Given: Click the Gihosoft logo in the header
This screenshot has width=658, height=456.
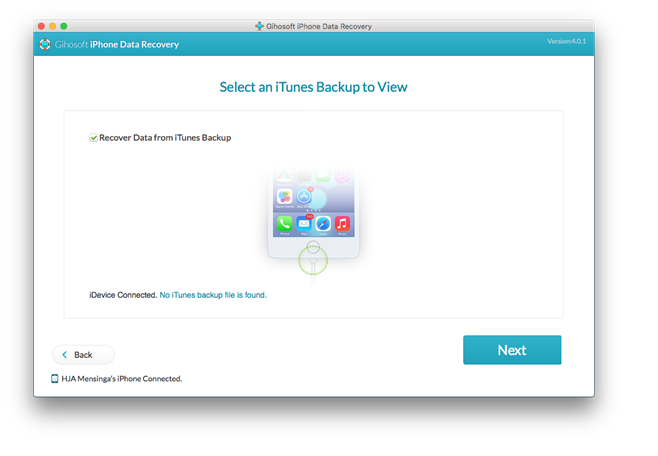Looking at the screenshot, I should 45,44.
